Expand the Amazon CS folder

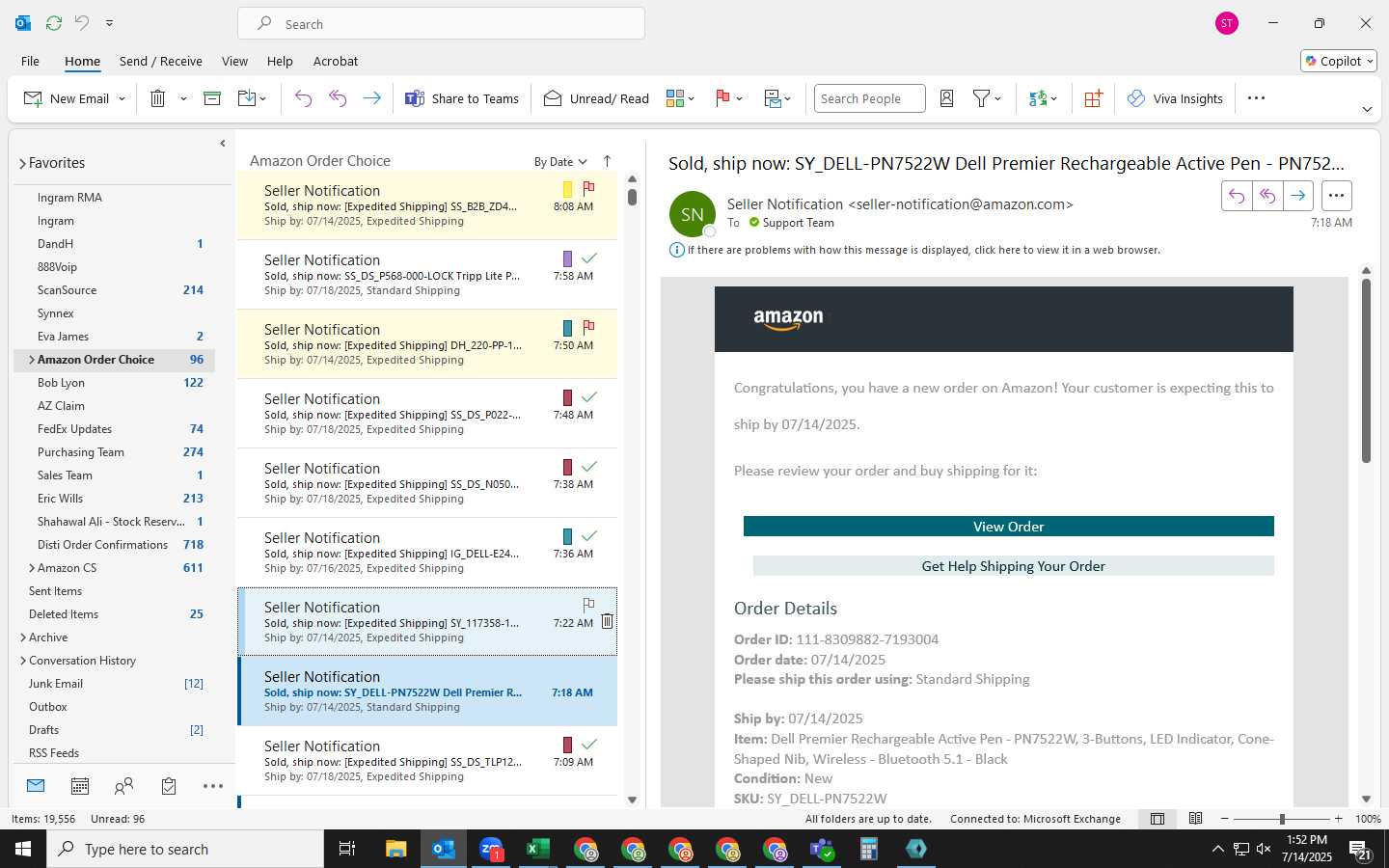32,568
